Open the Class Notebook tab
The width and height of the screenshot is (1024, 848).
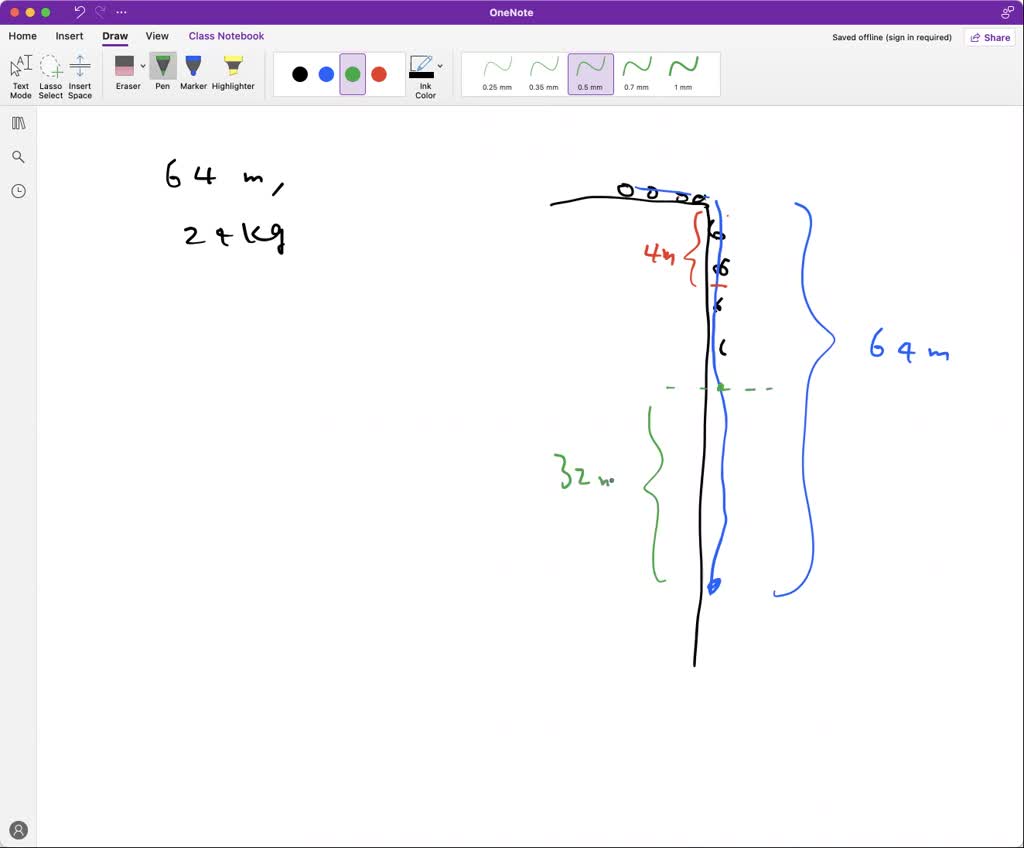pyautogui.click(x=226, y=36)
